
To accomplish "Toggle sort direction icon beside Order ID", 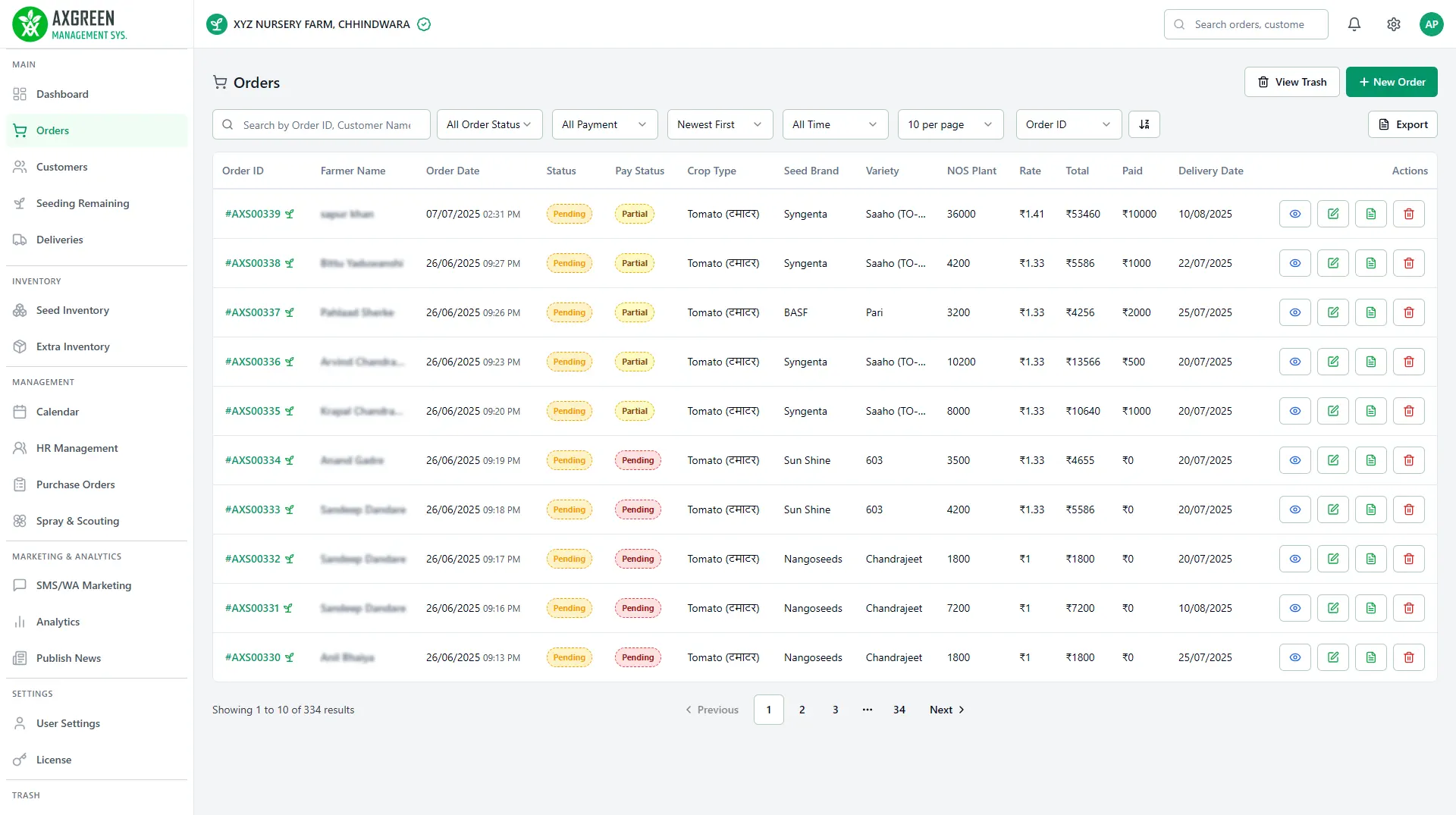I will [1144, 124].
